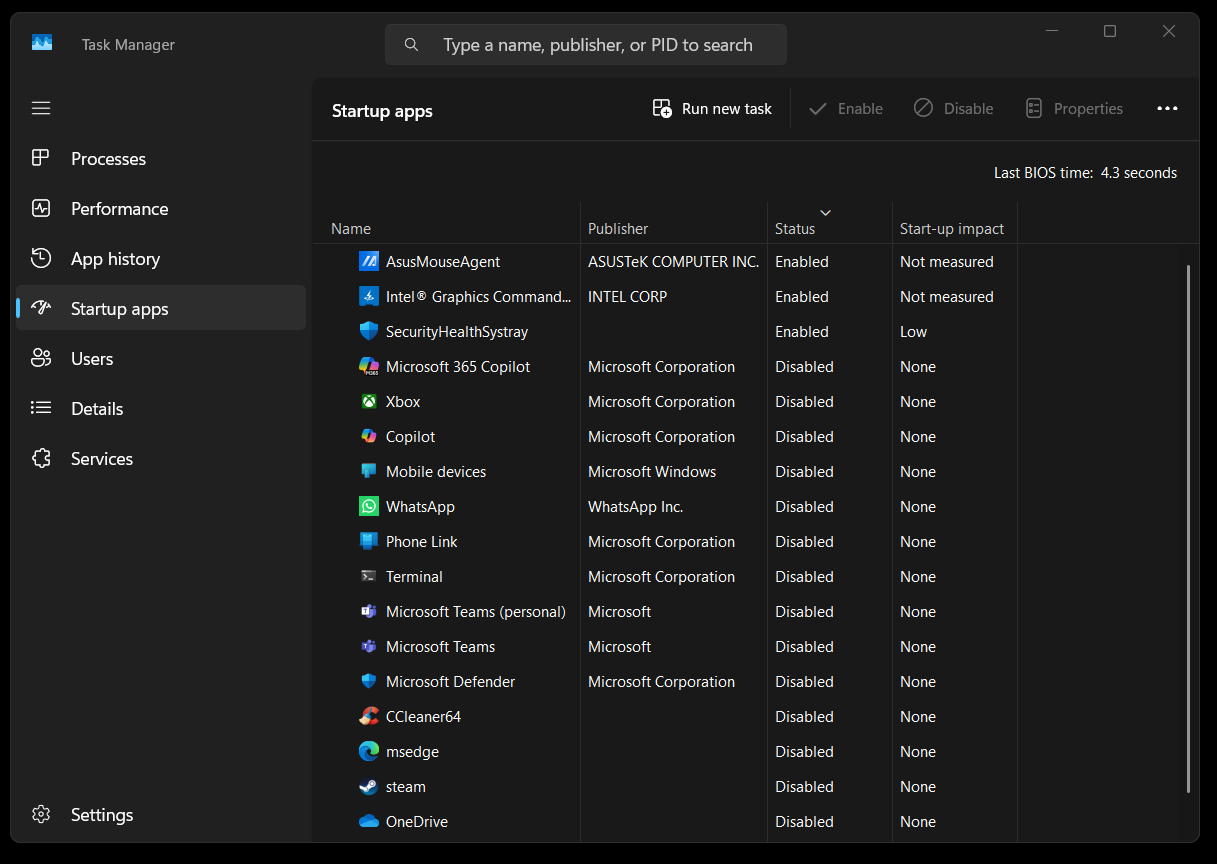Image resolution: width=1217 pixels, height=864 pixels.
Task: Select the Microsoft Teams (personal) row
Action: coord(475,612)
